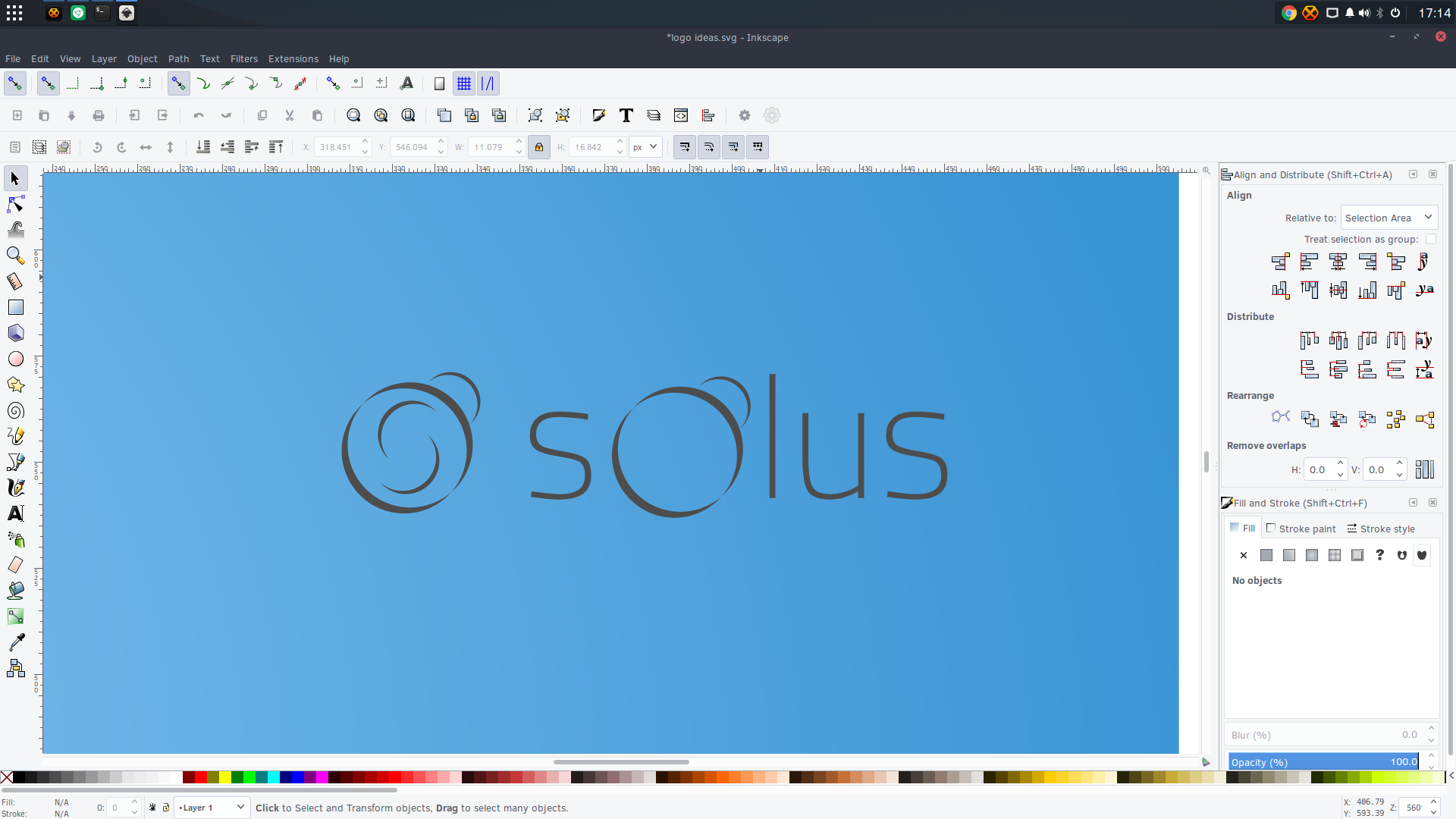1456x819 pixels.
Task: Open the px units dropdown
Action: [x=645, y=147]
